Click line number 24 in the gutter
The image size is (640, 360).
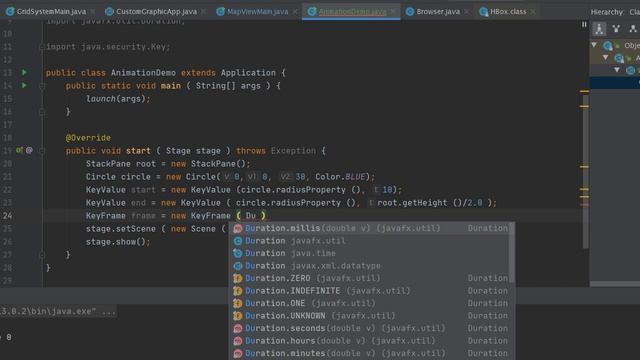tap(8, 216)
